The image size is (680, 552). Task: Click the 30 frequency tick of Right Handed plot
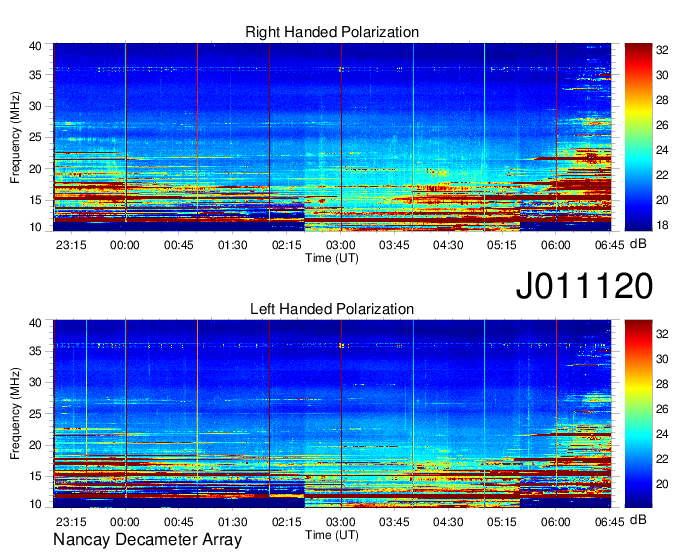[35, 106]
